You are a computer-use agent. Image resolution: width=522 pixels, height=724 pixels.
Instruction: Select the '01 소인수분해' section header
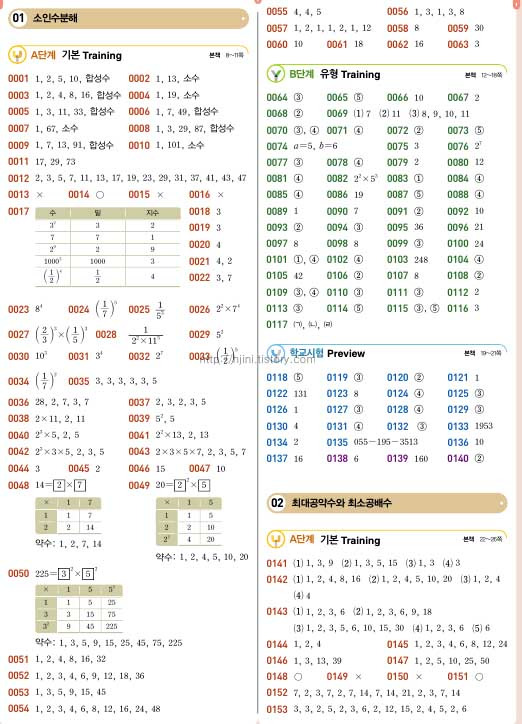tap(128, 18)
